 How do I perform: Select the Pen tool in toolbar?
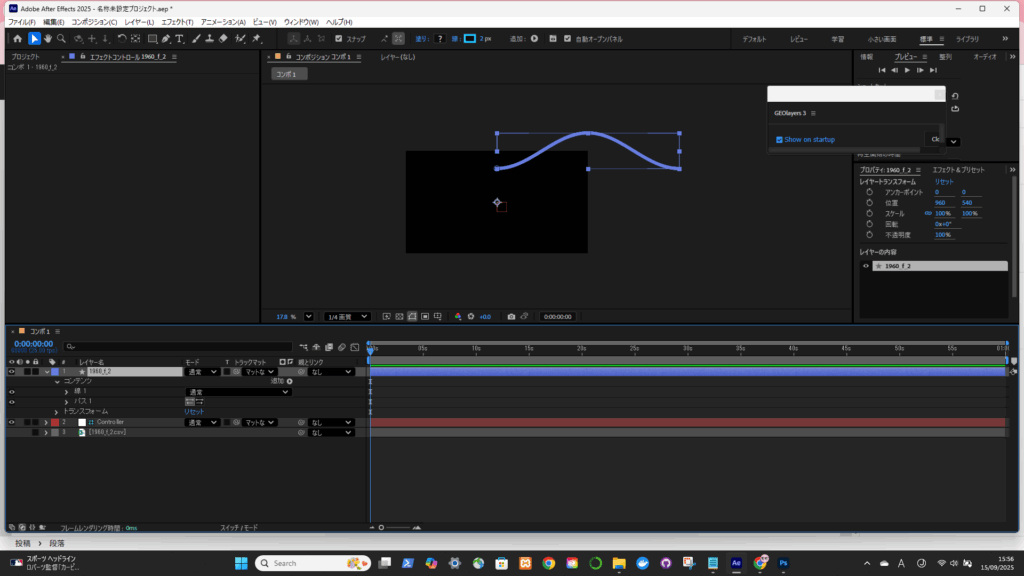(166, 39)
